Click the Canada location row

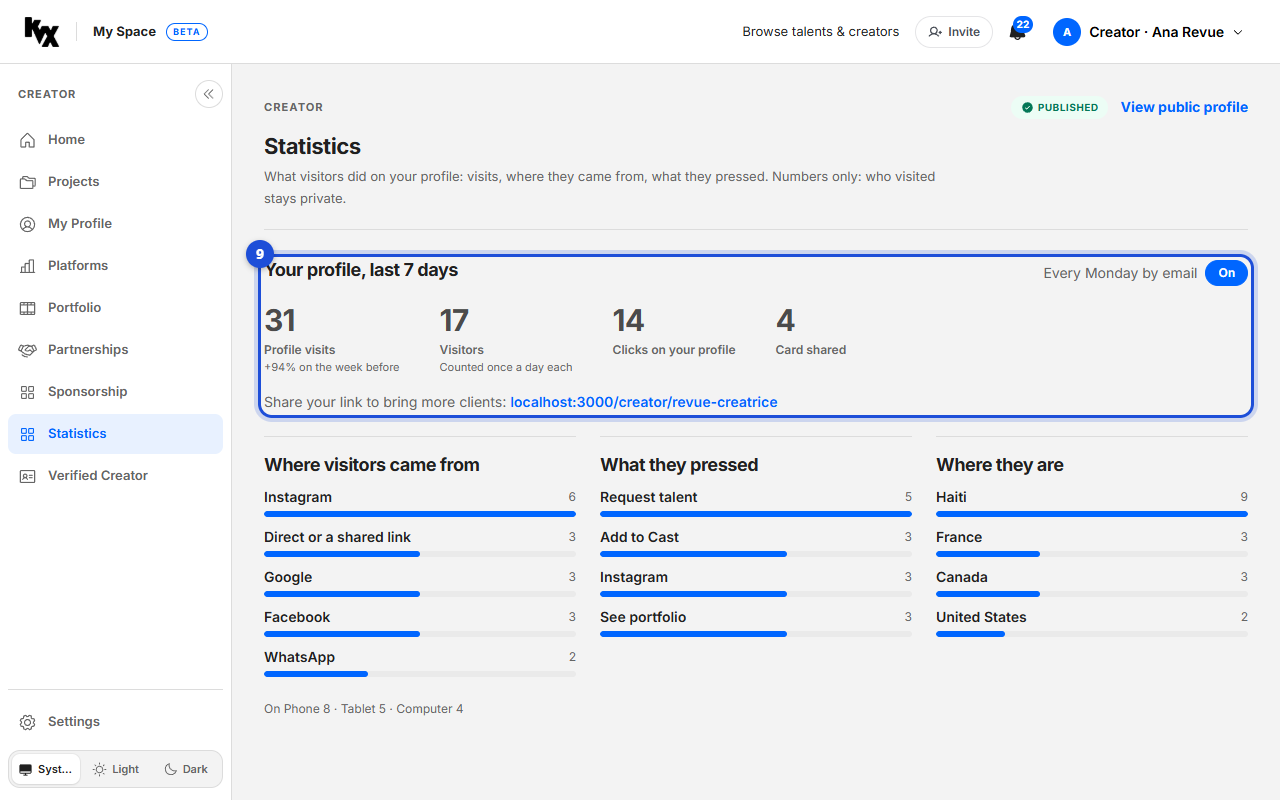point(1092,585)
